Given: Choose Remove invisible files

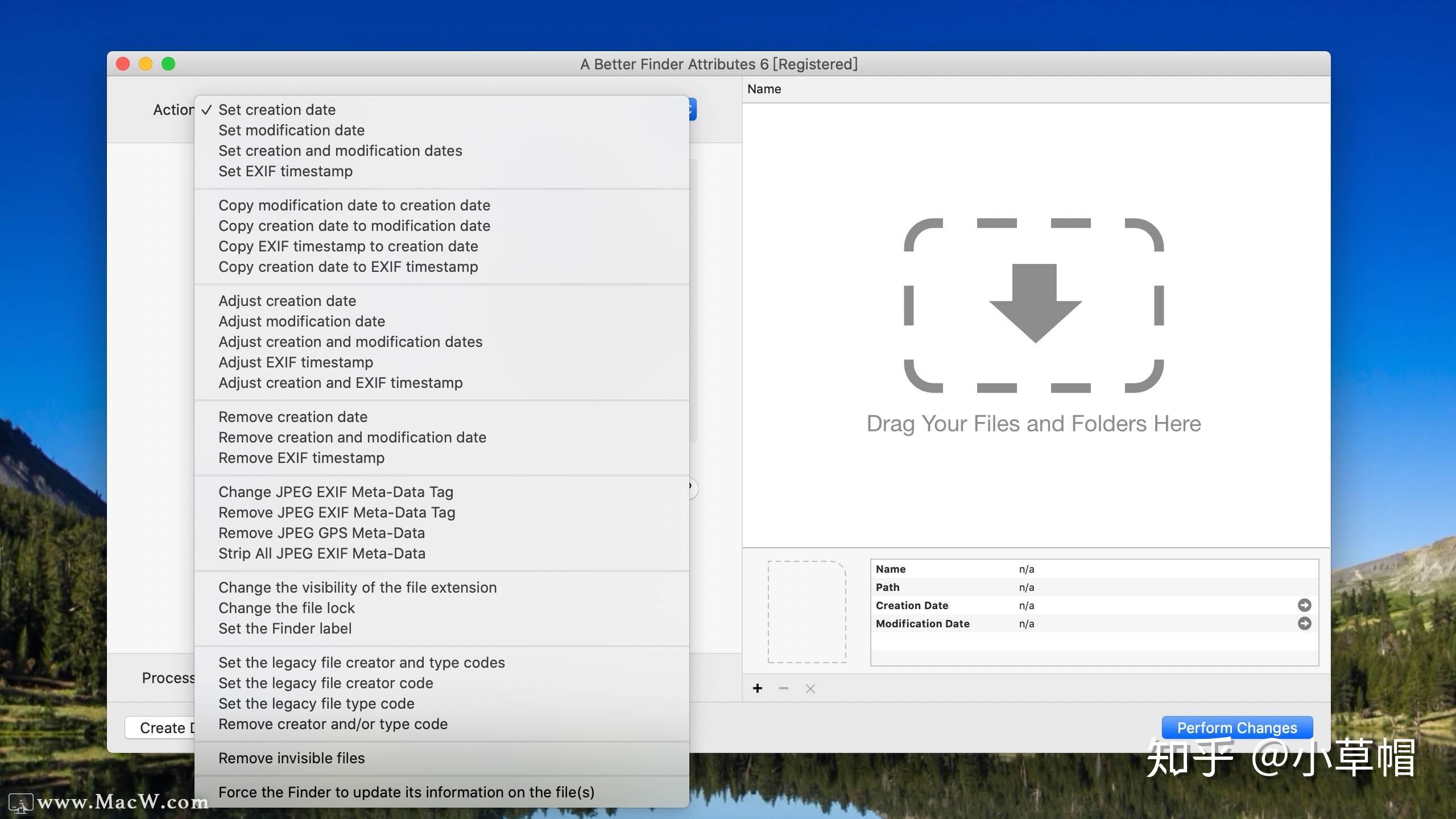Looking at the screenshot, I should click(x=441, y=758).
